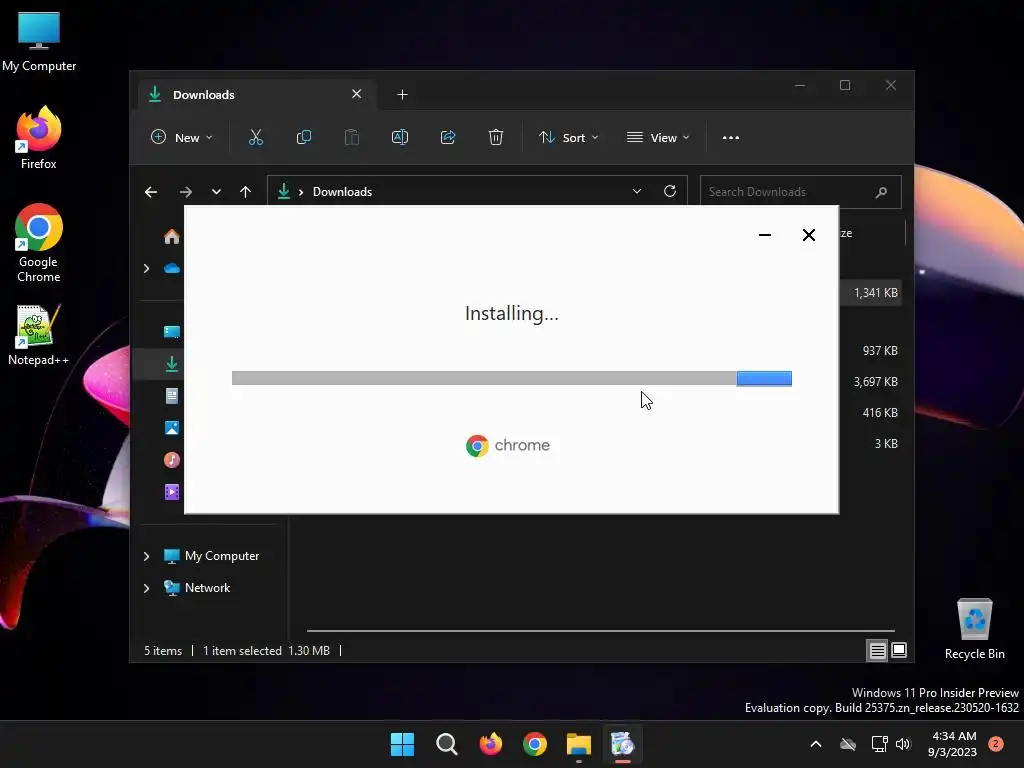Open the Notepad++ desktop shortcut
The width and height of the screenshot is (1024, 768).
(x=39, y=335)
